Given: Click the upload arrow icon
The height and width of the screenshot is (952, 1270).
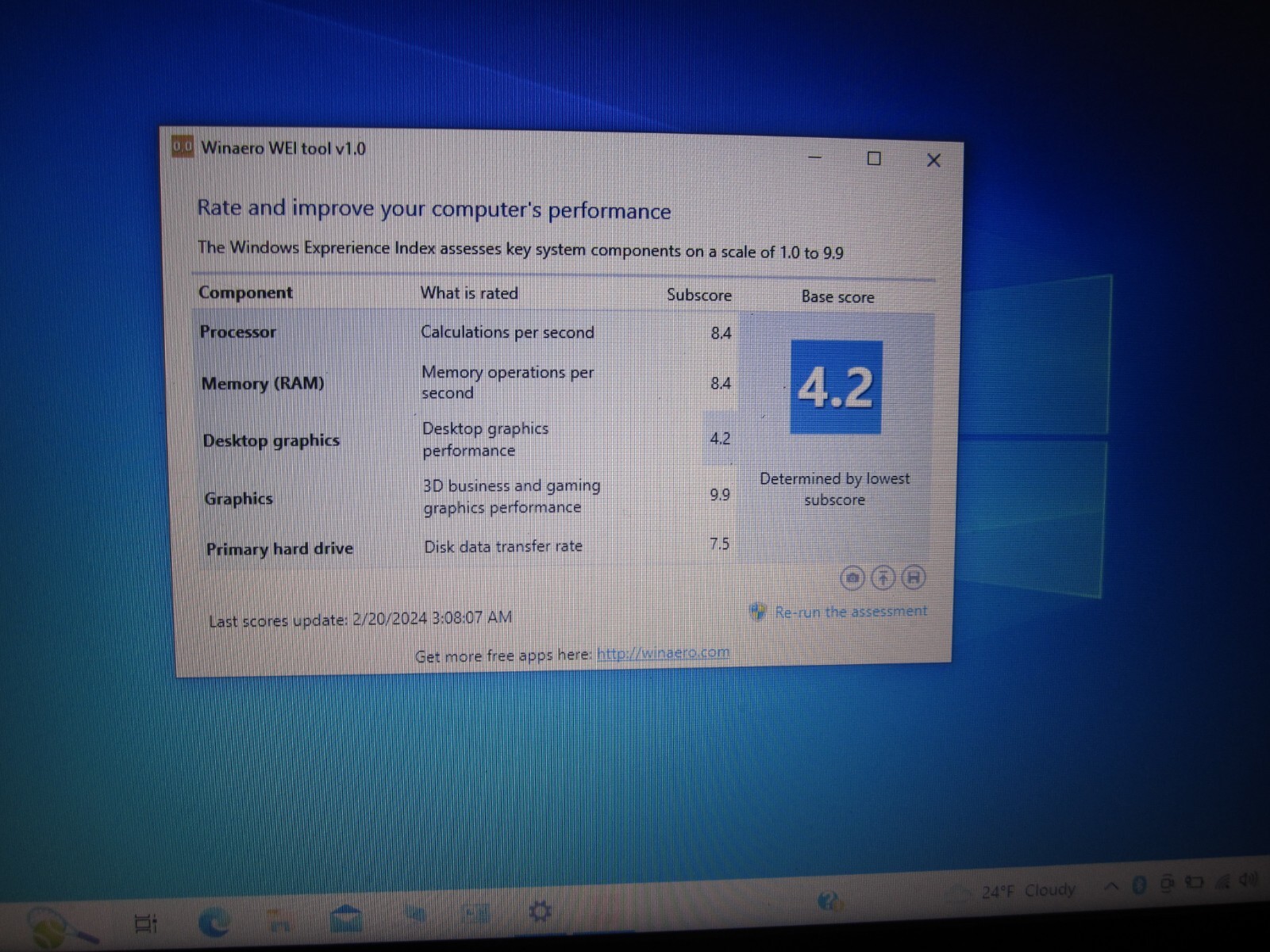Looking at the screenshot, I should [883, 578].
